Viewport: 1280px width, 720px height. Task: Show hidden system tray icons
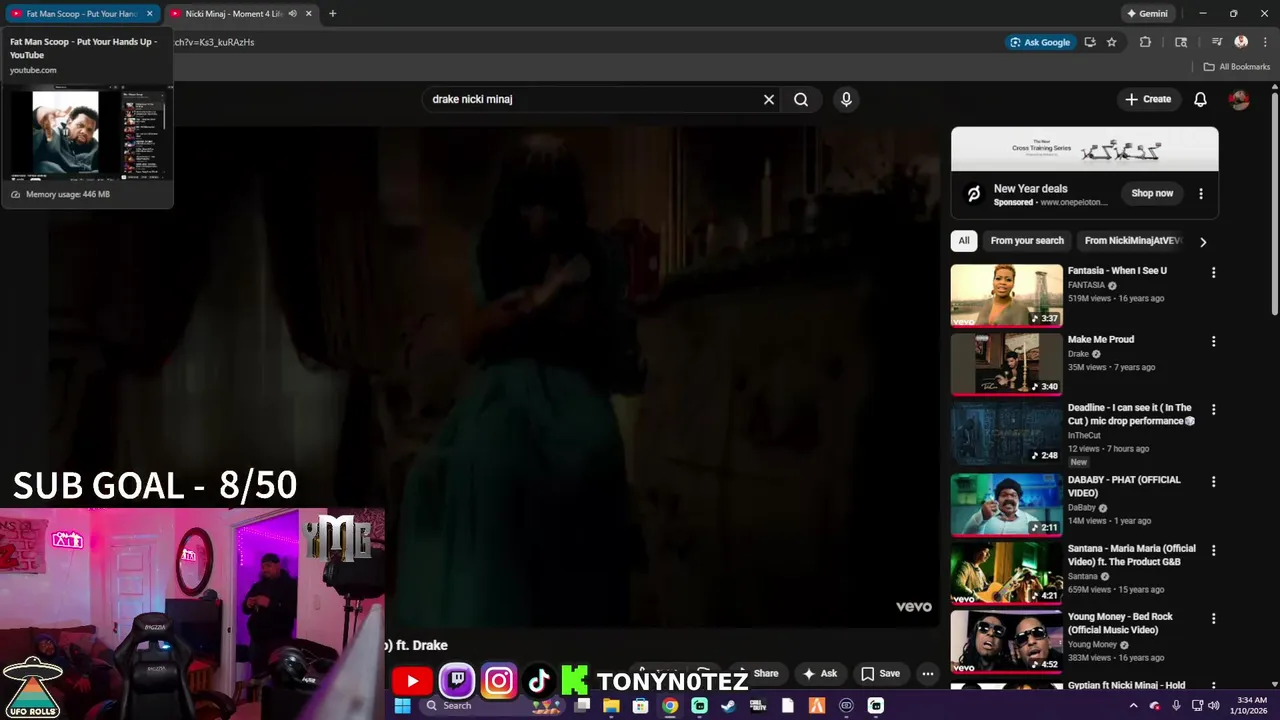click(1133, 705)
